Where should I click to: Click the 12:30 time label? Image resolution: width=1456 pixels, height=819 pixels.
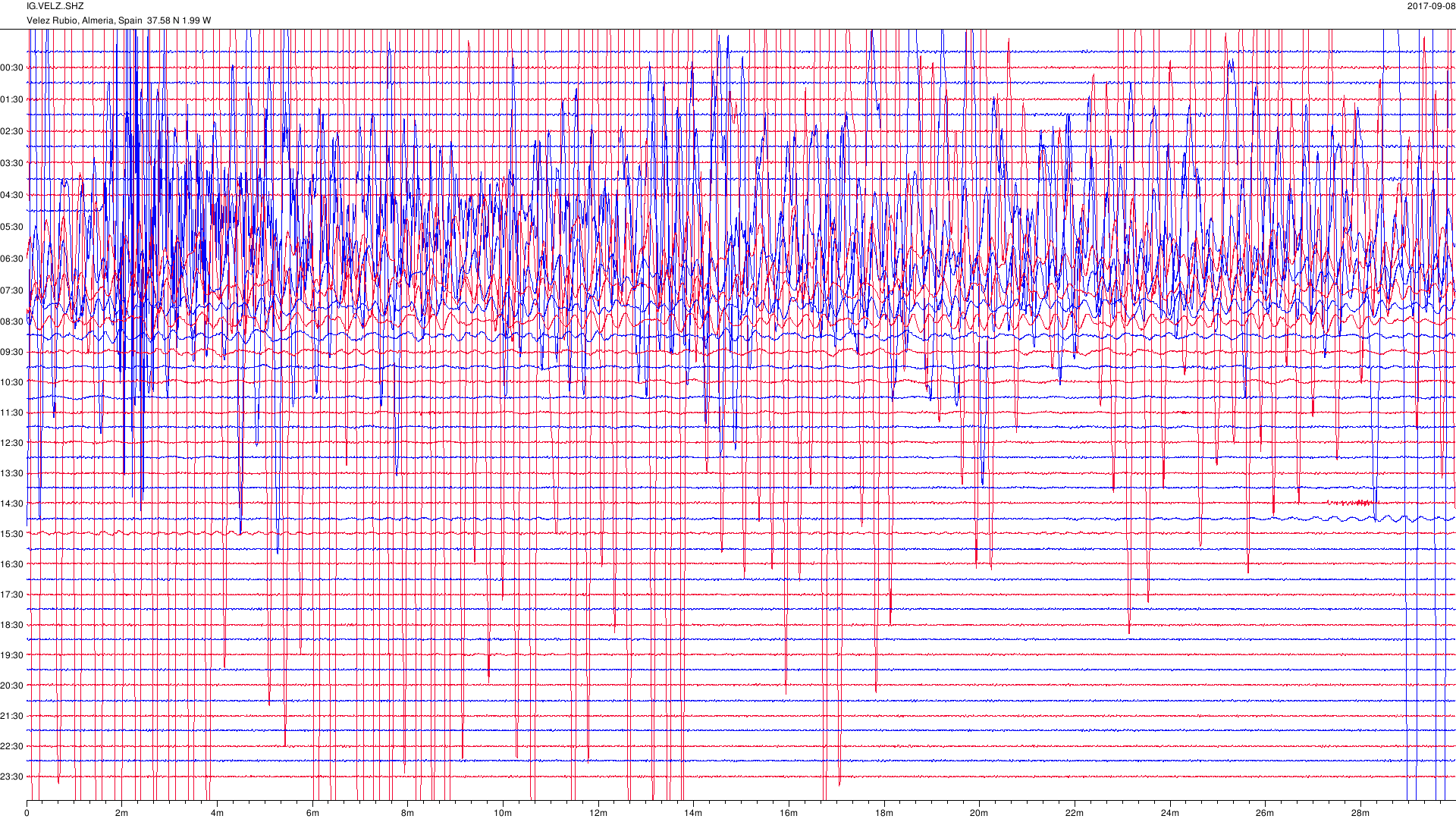coord(12,444)
